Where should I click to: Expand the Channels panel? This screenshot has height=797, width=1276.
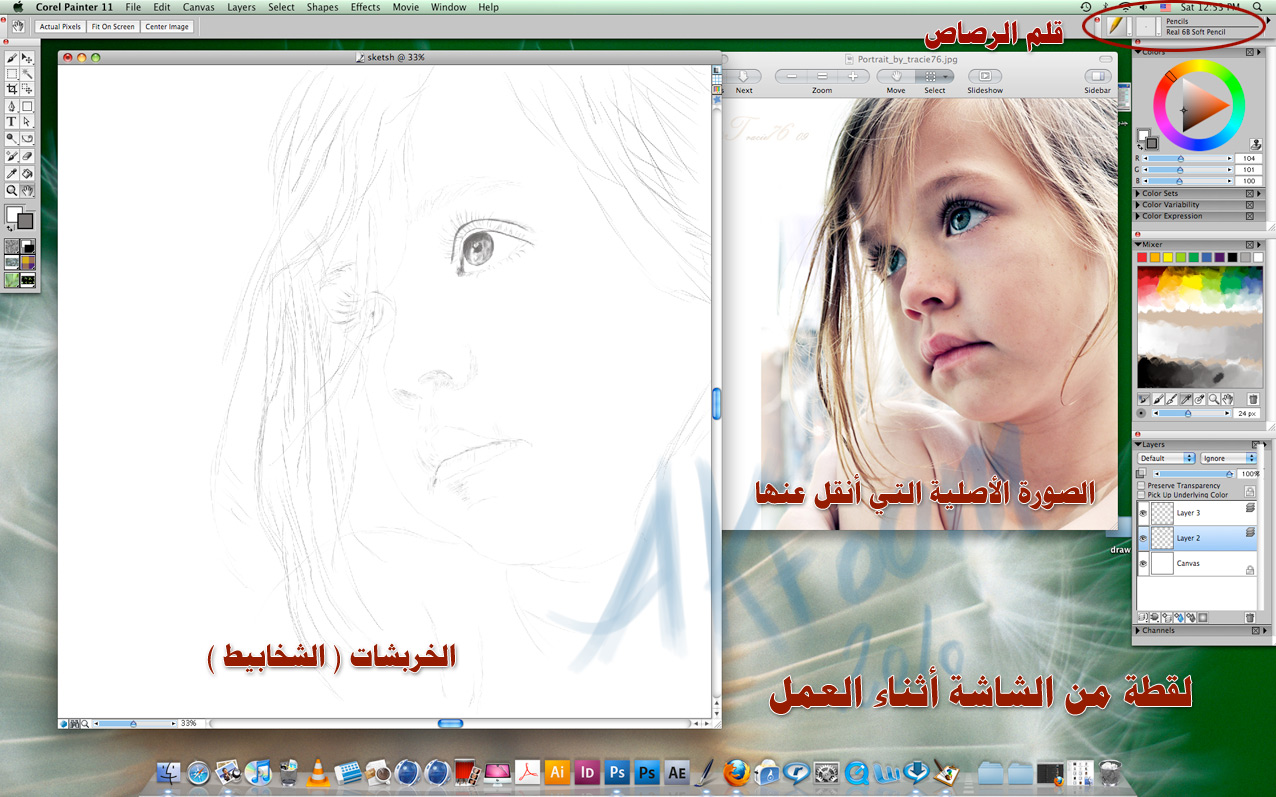point(1138,630)
